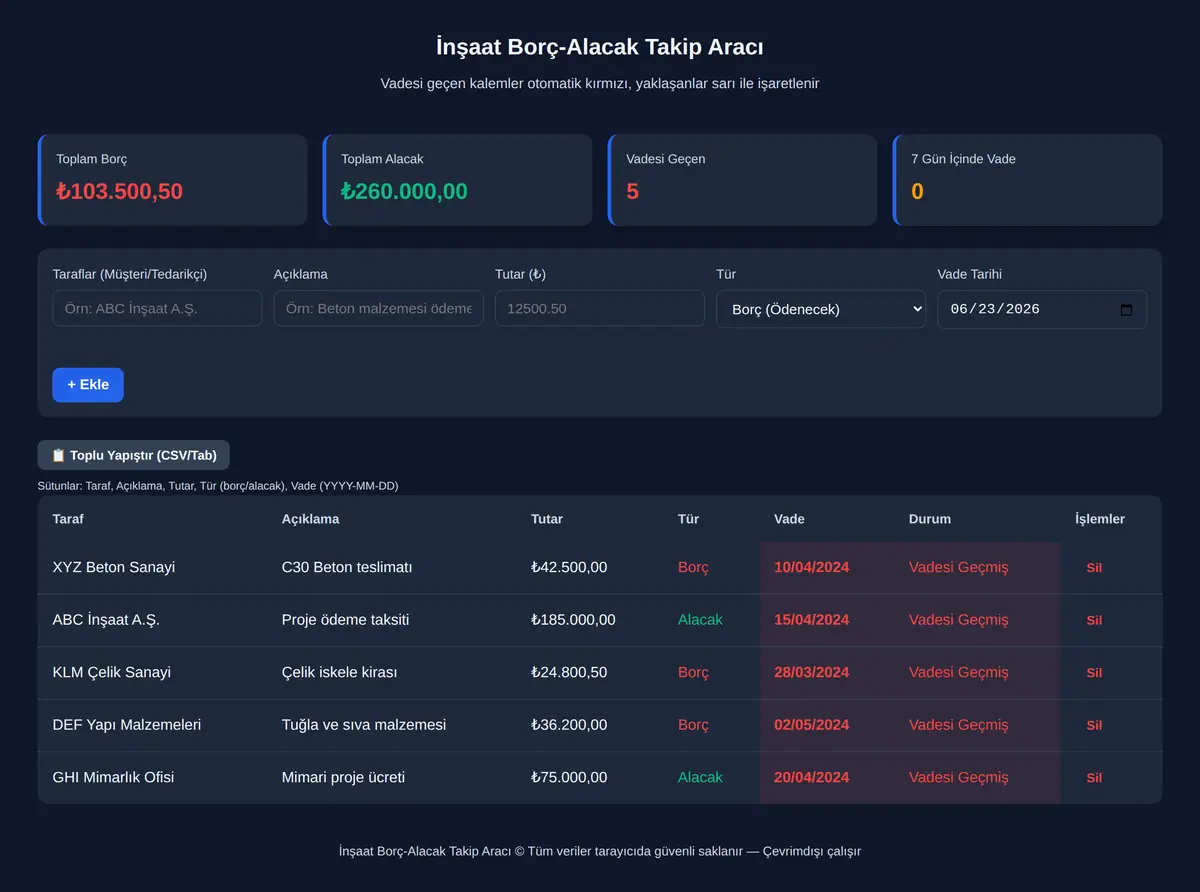Screen dimensions: 1200x892
Task: Delete the ABC İnşaat A.Ş. row
Action: (x=1094, y=620)
